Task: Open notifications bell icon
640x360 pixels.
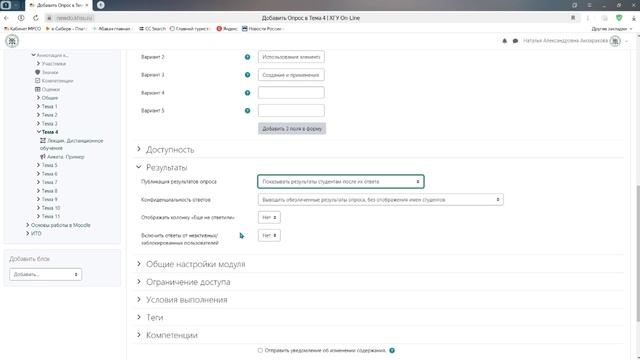Action: (504, 41)
